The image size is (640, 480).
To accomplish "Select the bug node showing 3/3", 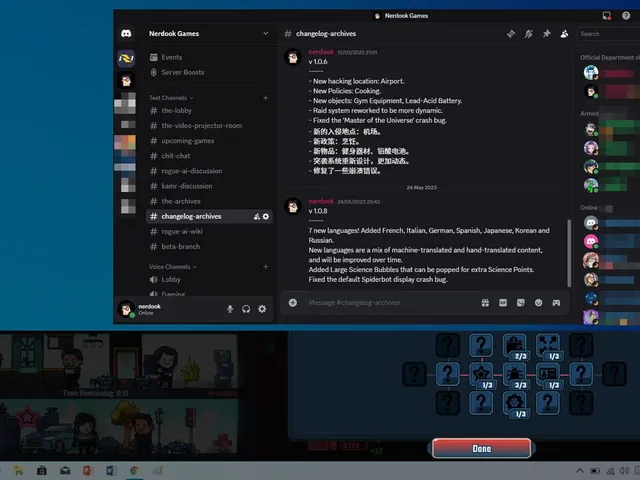I will coord(514,374).
